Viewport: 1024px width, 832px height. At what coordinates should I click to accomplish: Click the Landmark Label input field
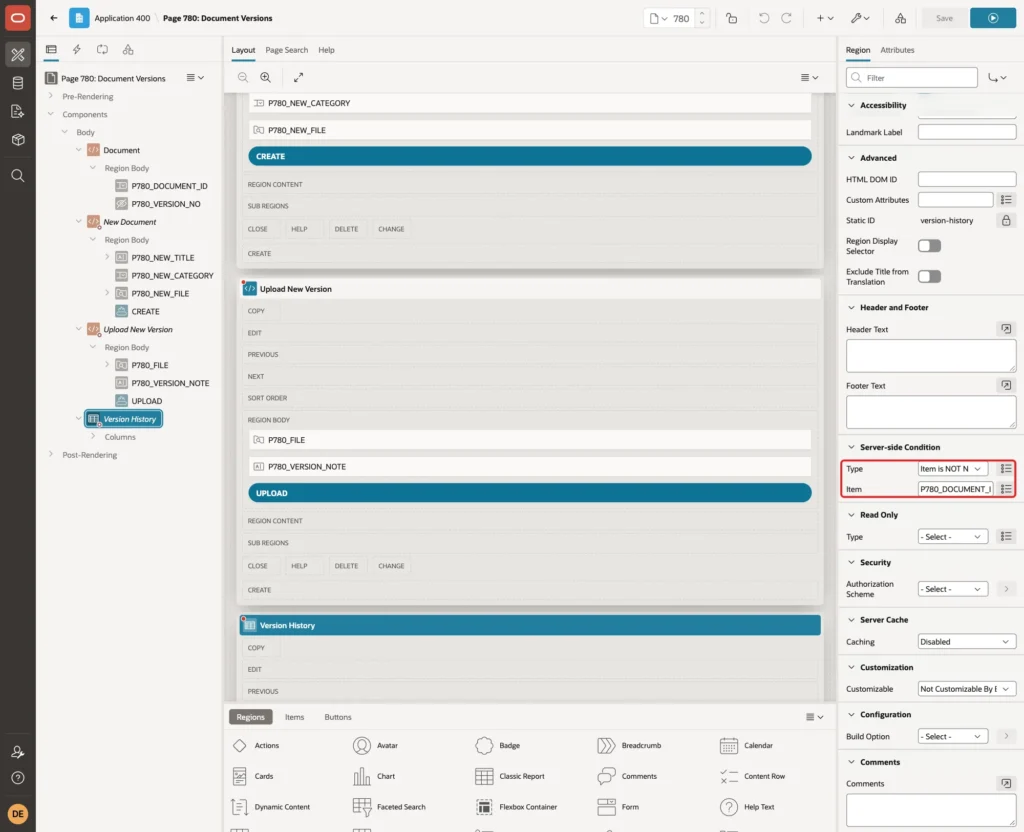coord(967,132)
